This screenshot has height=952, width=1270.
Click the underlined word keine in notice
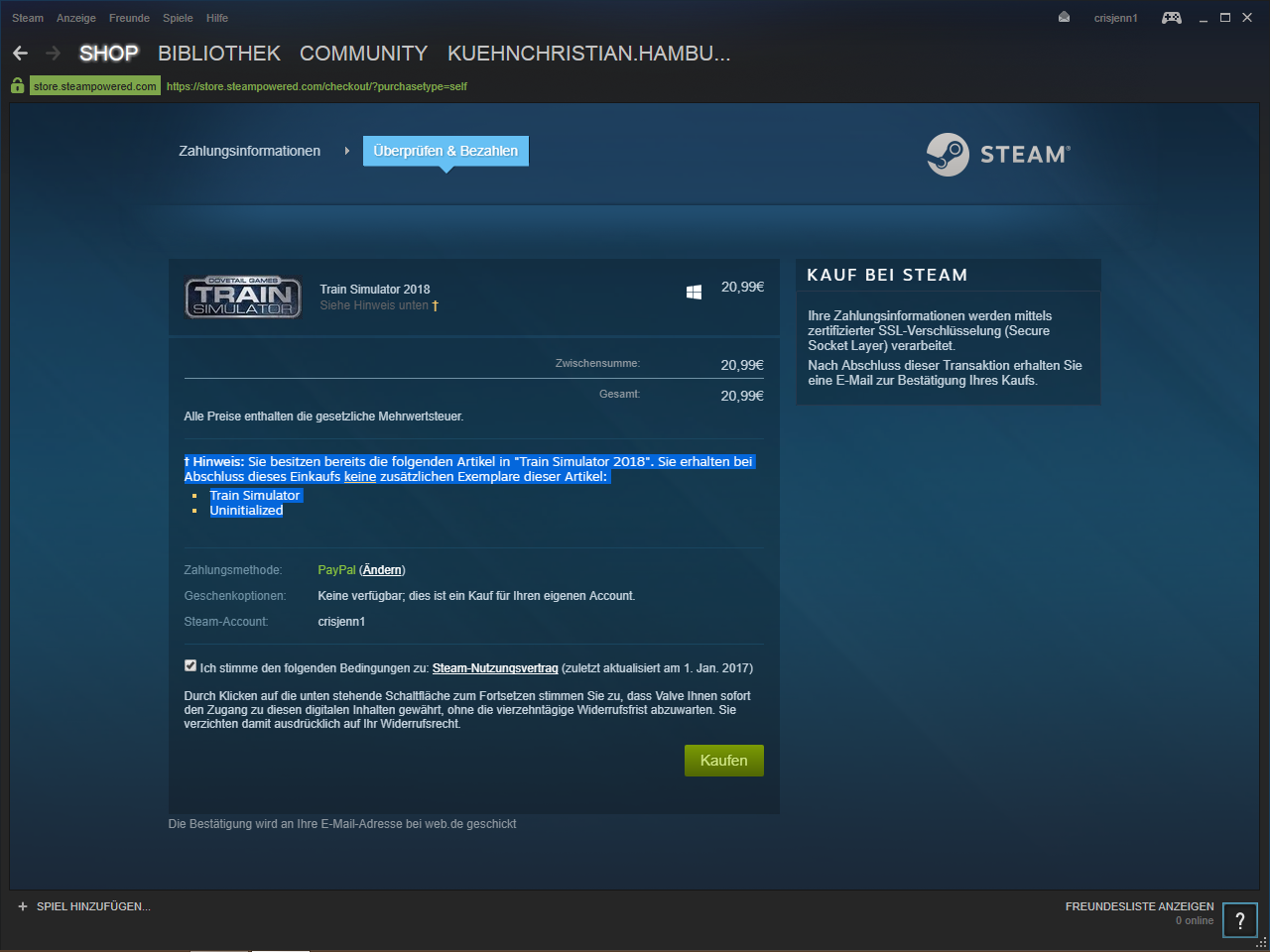[360, 477]
